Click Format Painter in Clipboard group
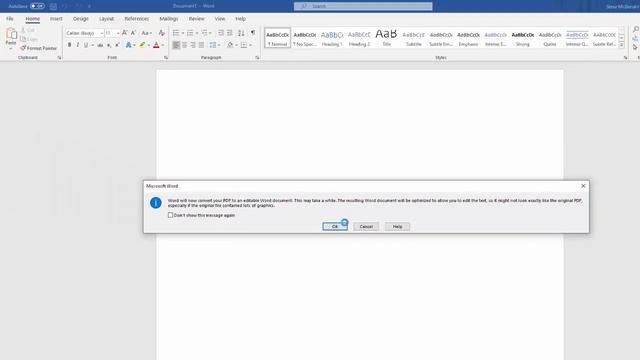 pos(38,48)
